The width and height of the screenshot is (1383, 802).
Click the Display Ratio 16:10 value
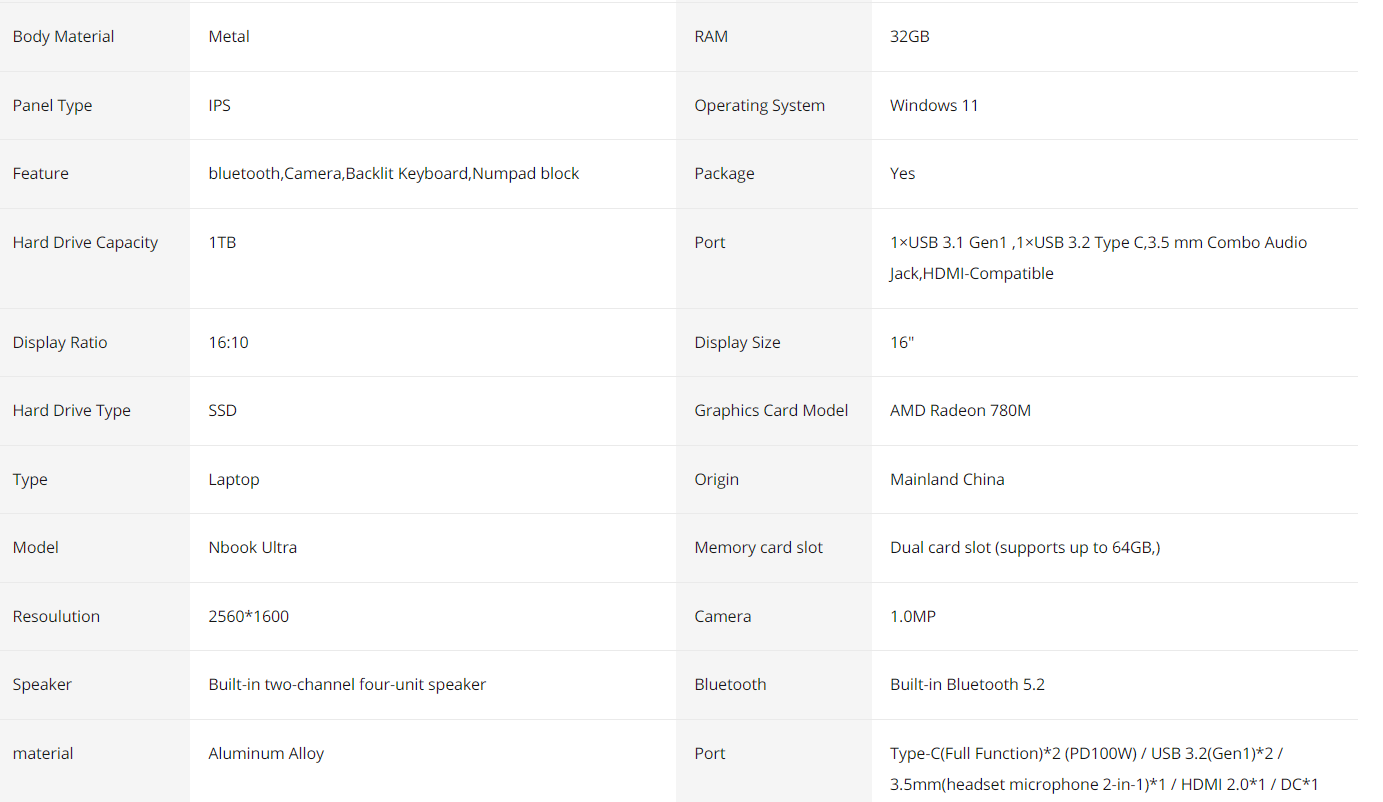point(228,343)
